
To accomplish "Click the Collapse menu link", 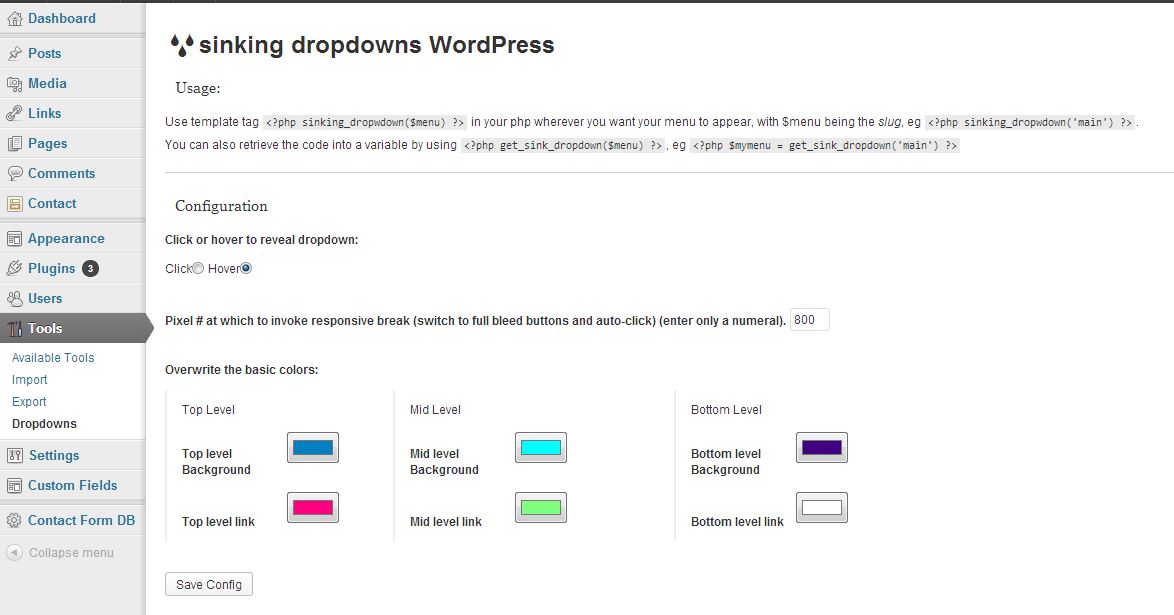I will [x=71, y=552].
